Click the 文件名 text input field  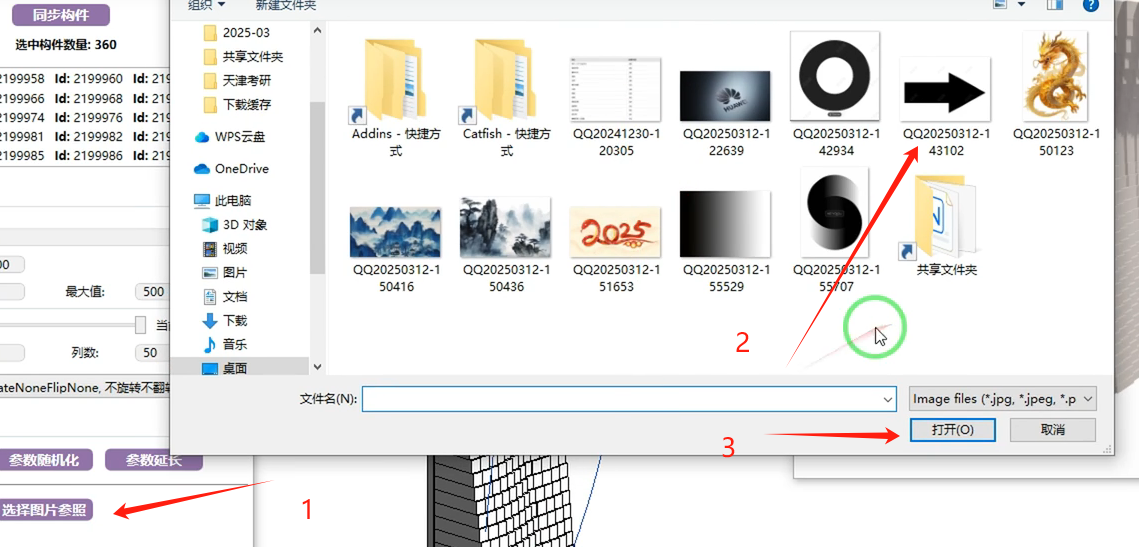click(620, 400)
